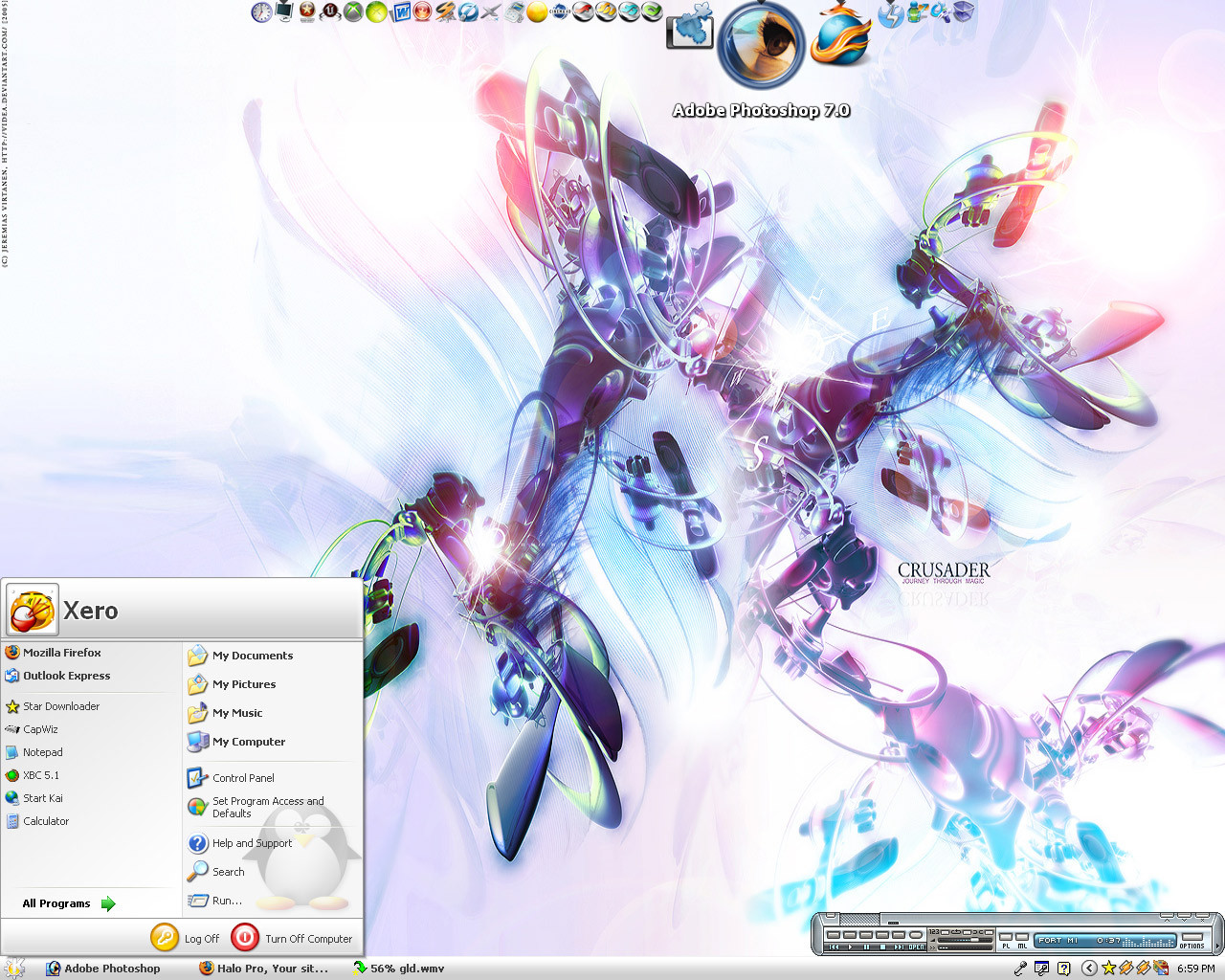Open Outlook Express from the start menu

(57, 676)
